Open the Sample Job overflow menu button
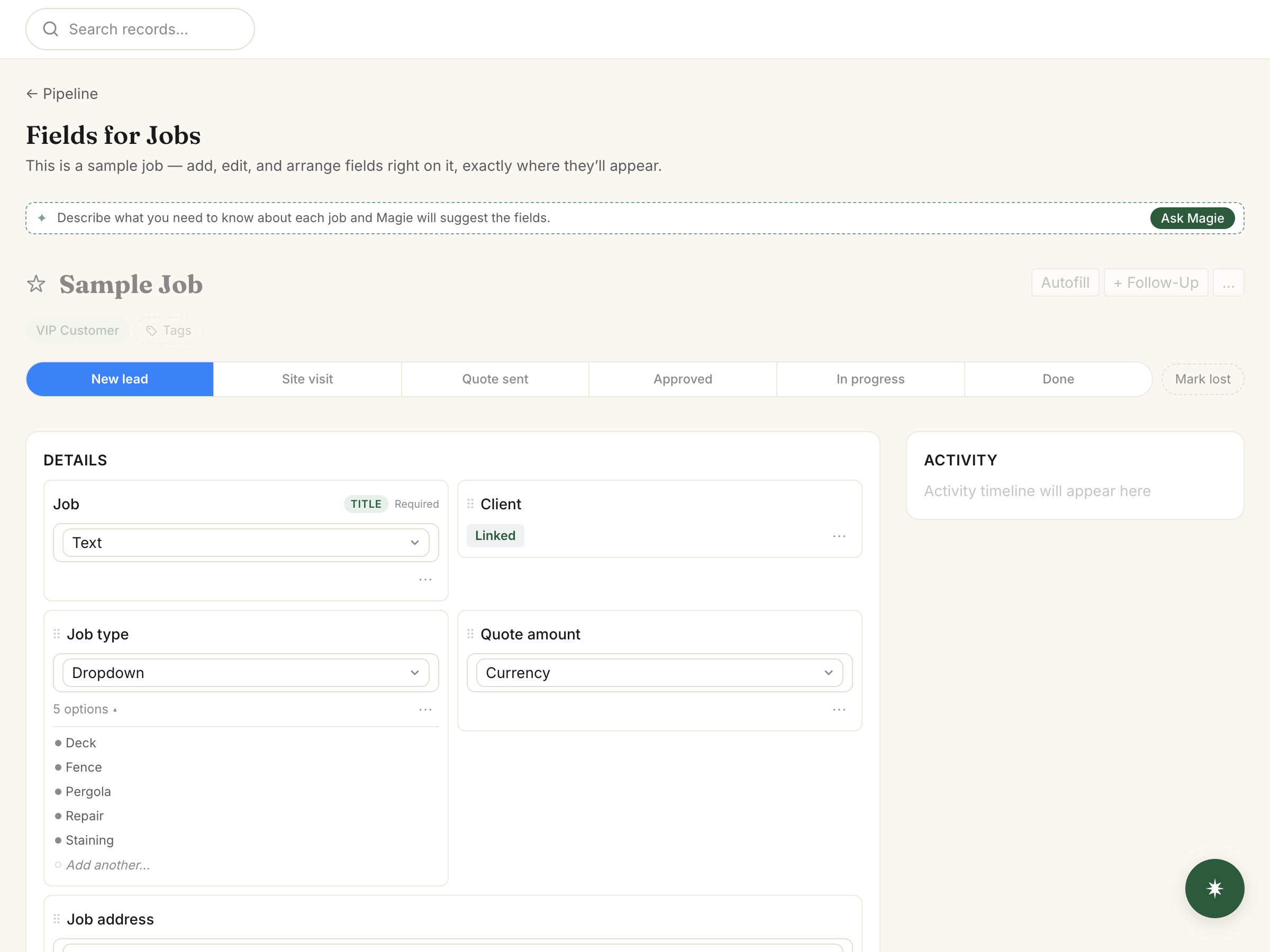The image size is (1270, 952). (1228, 283)
